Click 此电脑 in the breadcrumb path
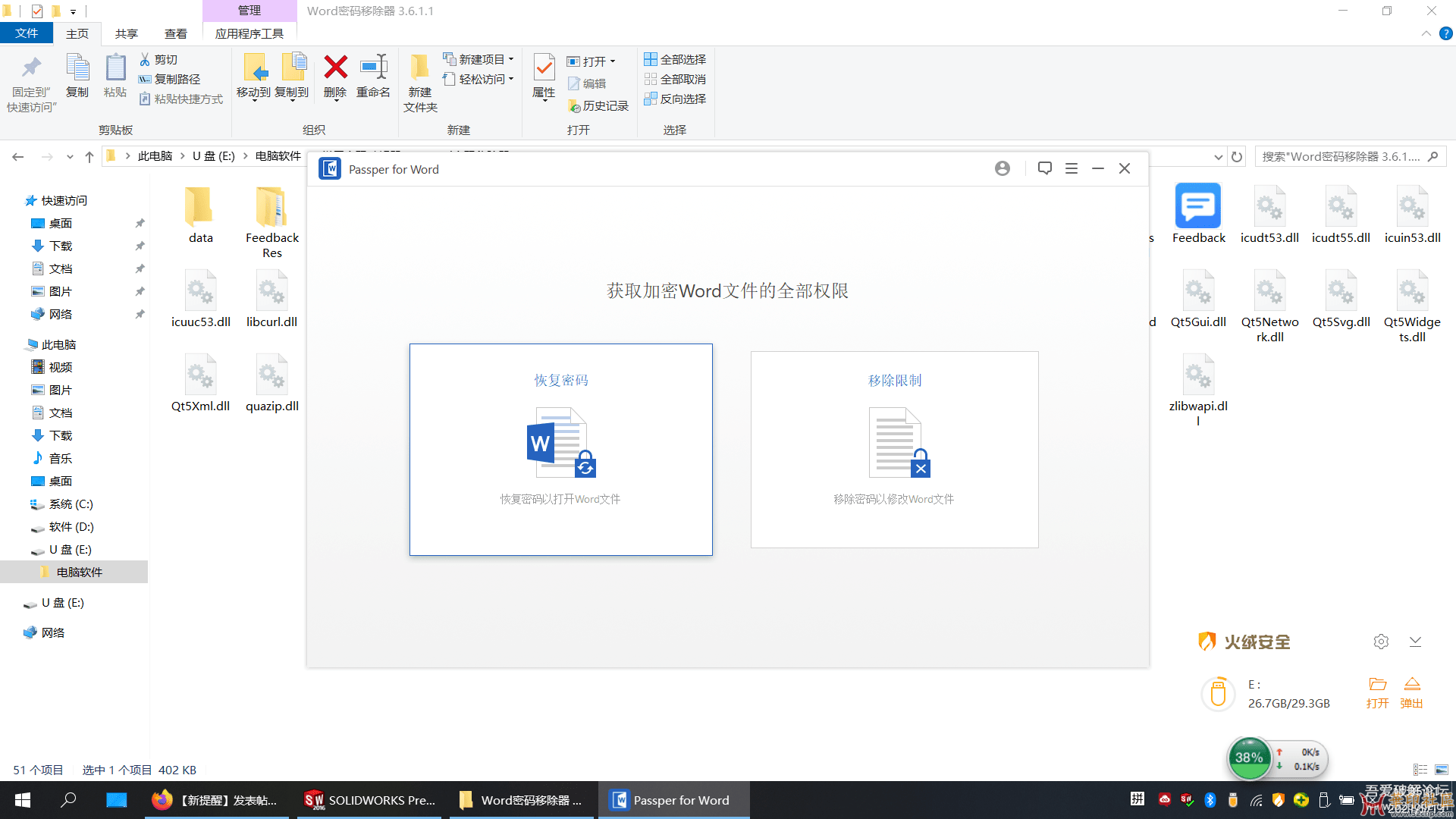Image resolution: width=1456 pixels, height=819 pixels. [155, 156]
